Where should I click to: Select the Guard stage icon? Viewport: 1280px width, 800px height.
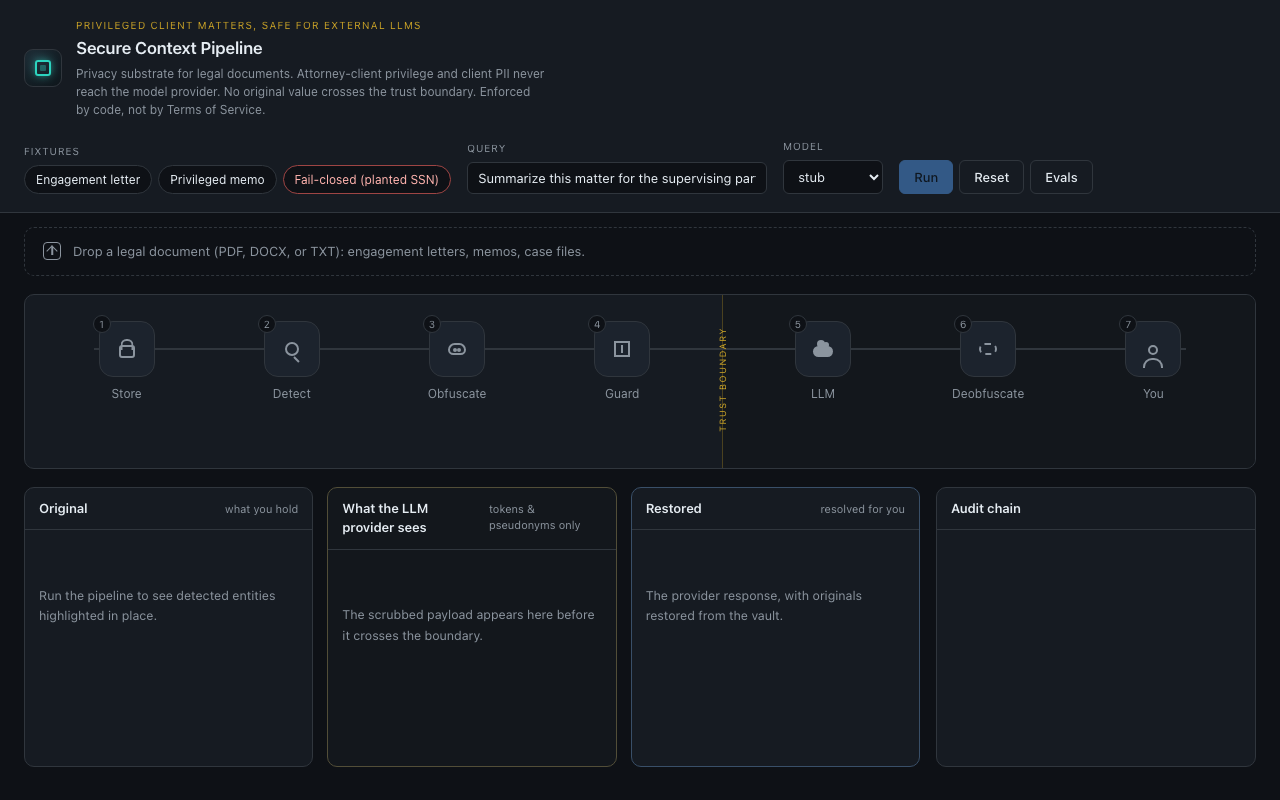[622, 349]
